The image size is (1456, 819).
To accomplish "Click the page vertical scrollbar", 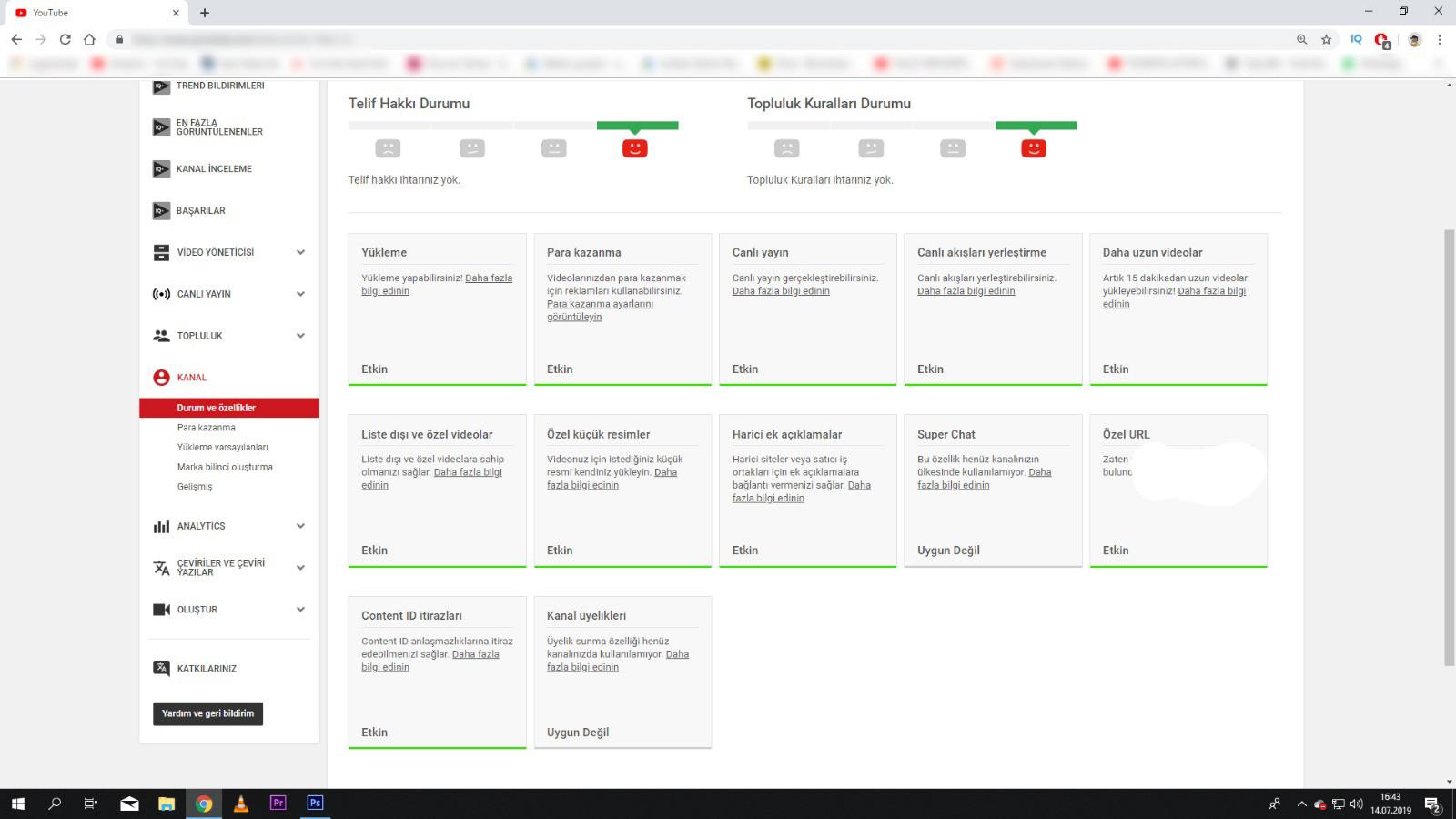I will [x=1449, y=446].
